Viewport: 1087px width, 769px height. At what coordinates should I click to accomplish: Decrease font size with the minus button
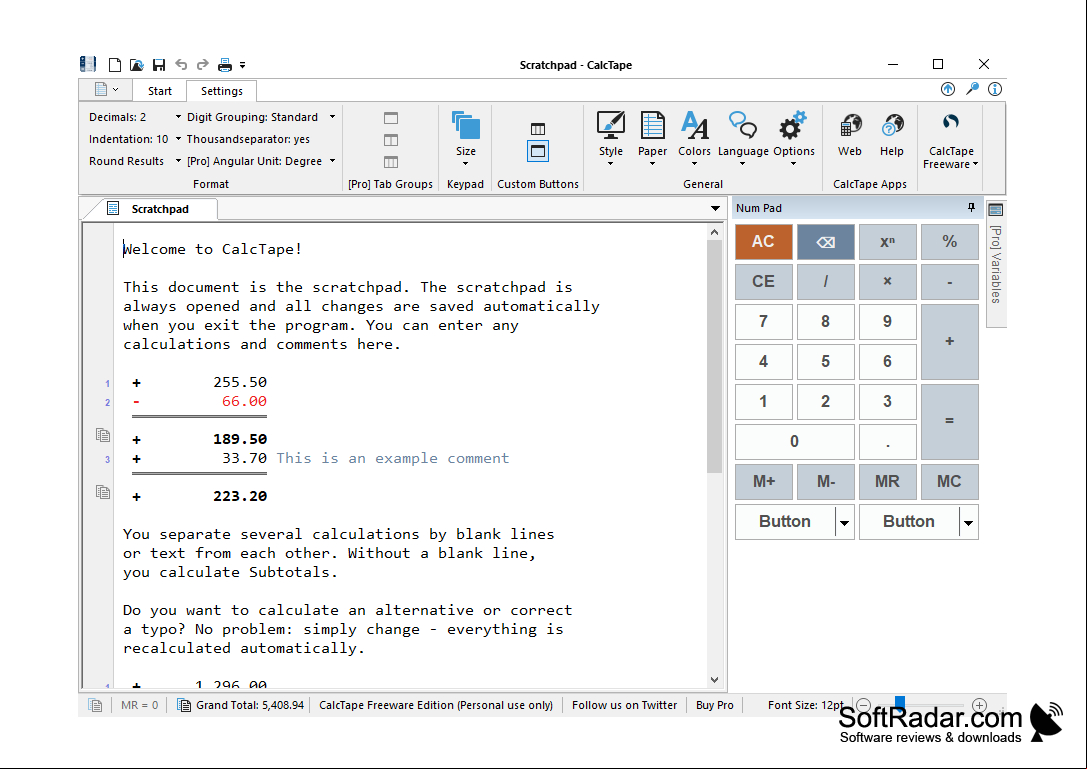(863, 705)
